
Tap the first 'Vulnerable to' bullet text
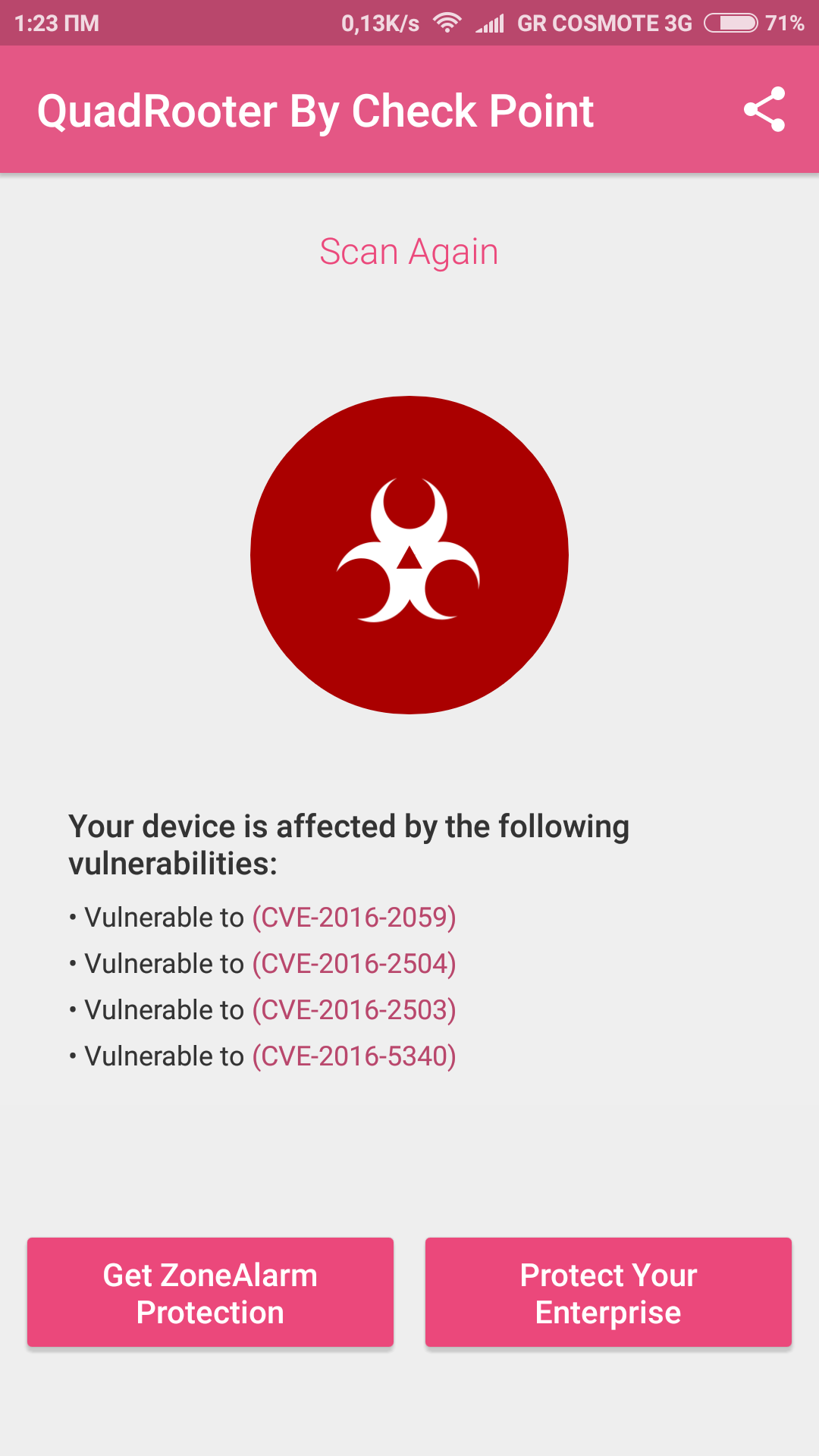click(x=164, y=918)
